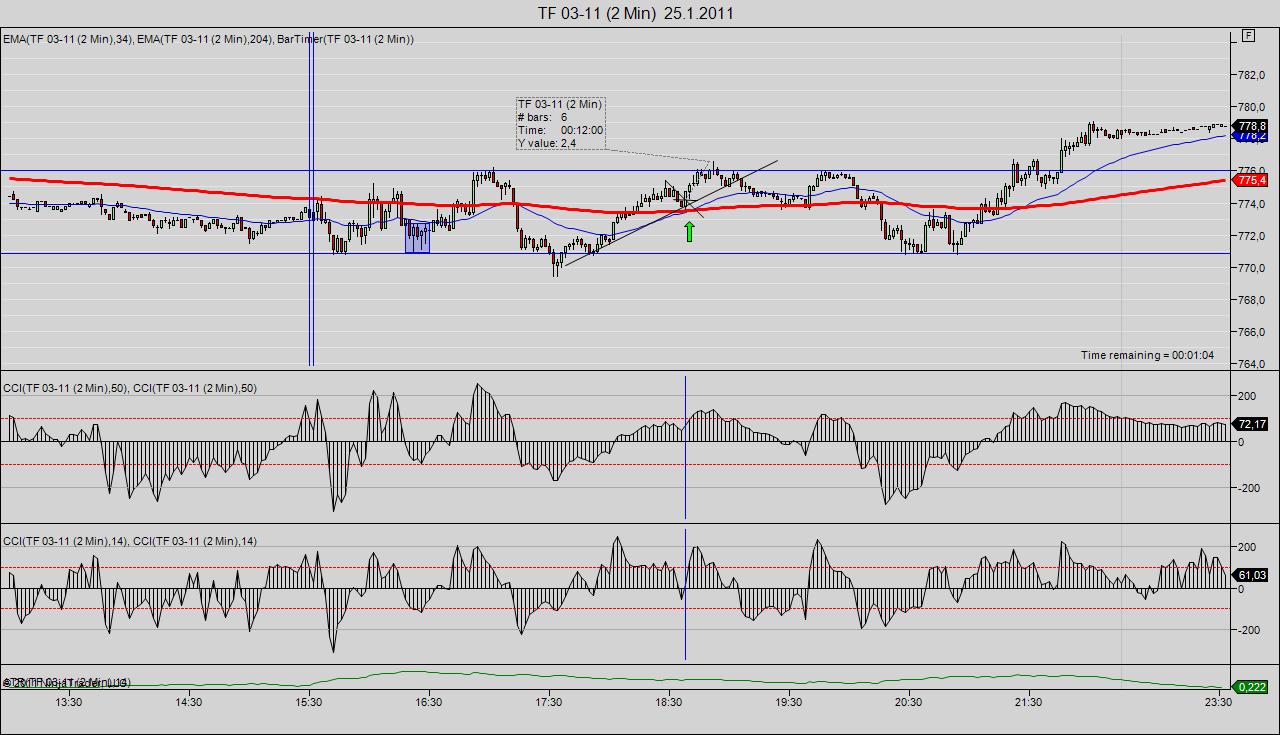The image size is (1280, 735).
Task: Click the red 775,4 EMA price marker
Action: [x=1252, y=180]
